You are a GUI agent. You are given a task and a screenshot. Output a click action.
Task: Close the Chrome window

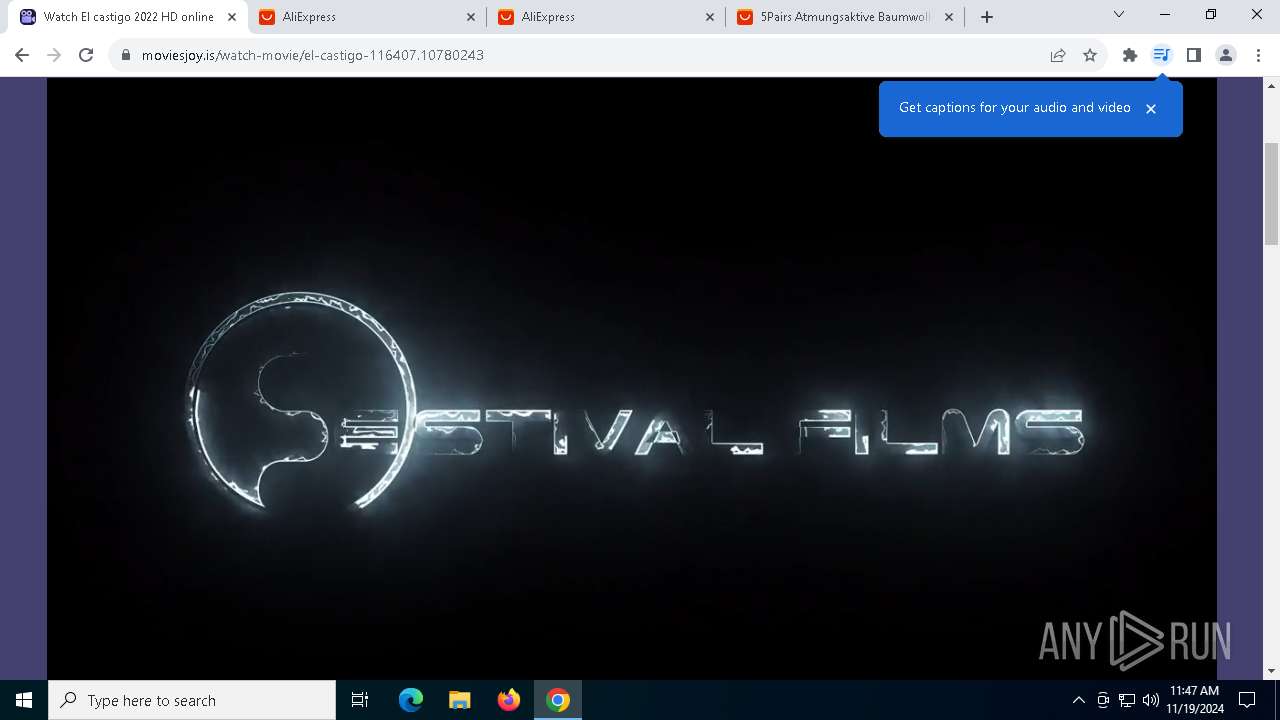point(1257,15)
